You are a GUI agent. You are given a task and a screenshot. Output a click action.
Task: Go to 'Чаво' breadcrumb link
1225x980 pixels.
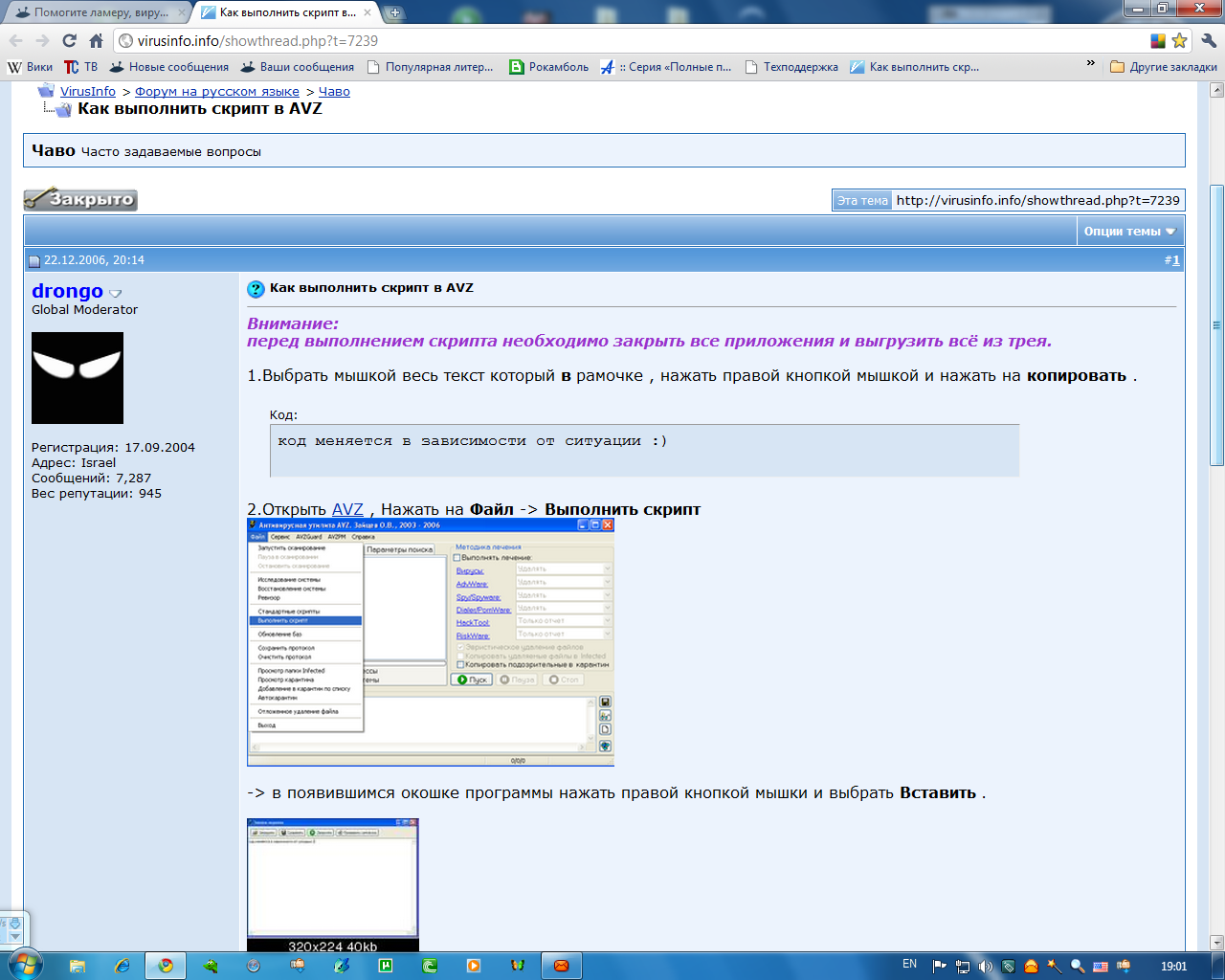[334, 91]
